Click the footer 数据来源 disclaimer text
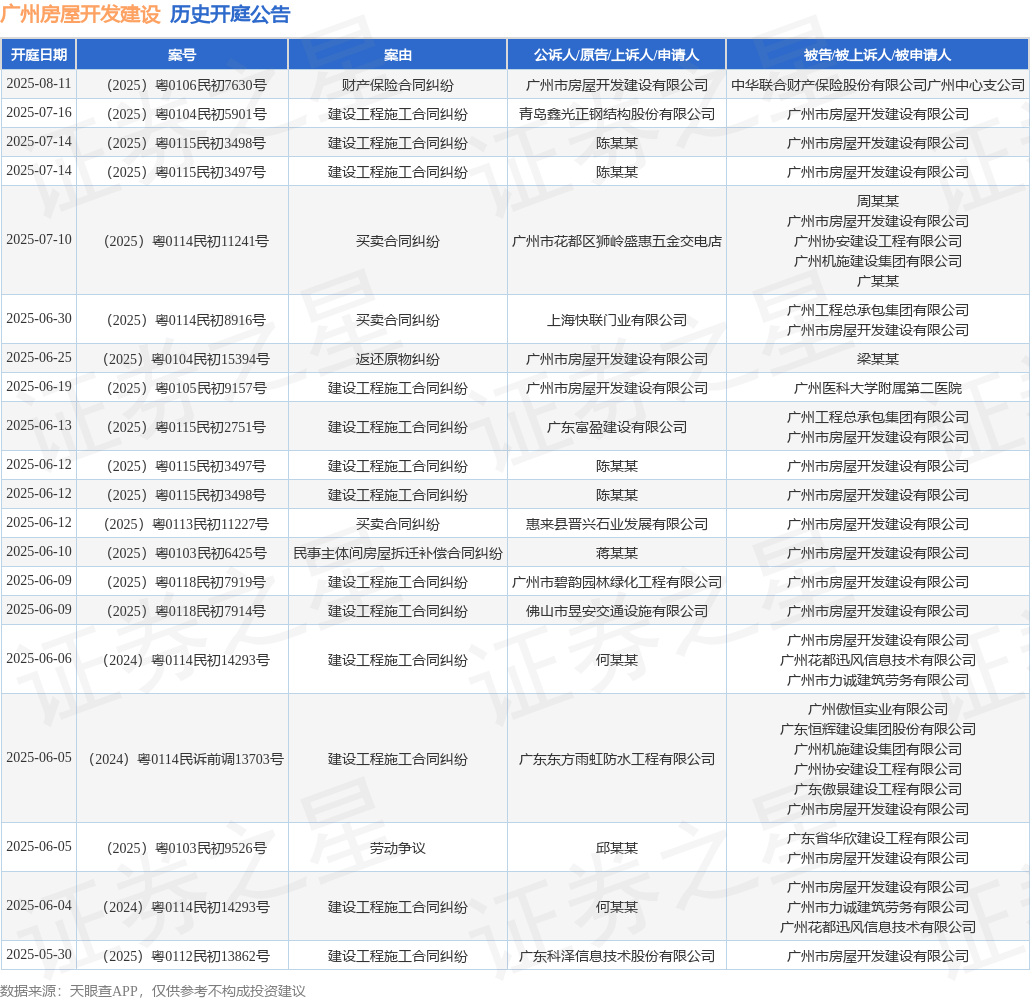Screen dimensions: 1030x1000 point(153,990)
